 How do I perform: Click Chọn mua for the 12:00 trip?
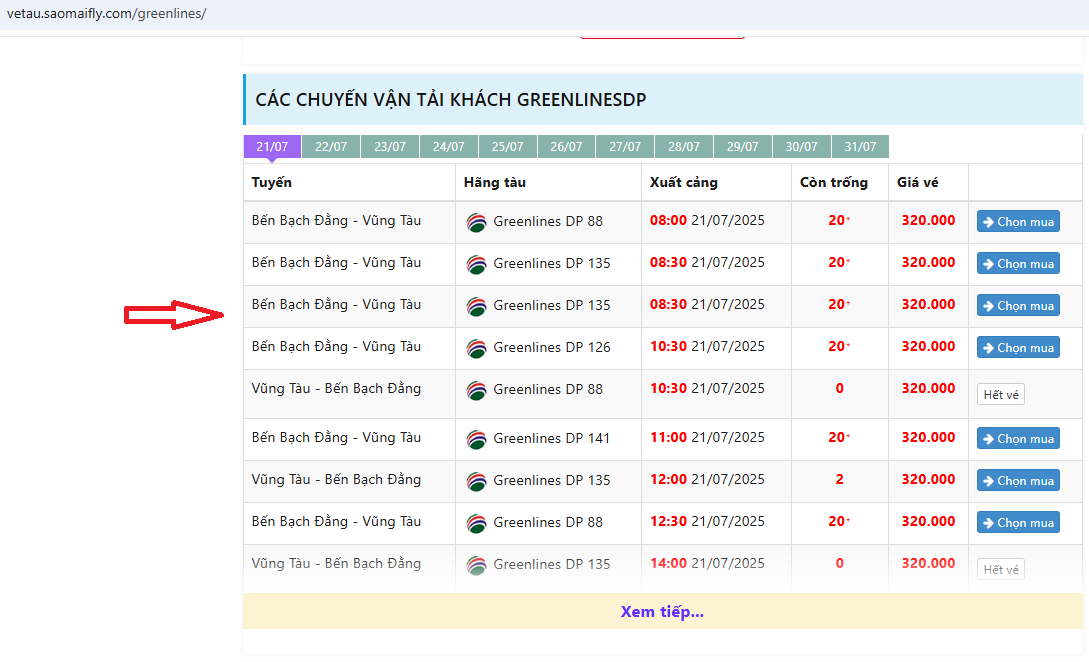tap(1018, 480)
